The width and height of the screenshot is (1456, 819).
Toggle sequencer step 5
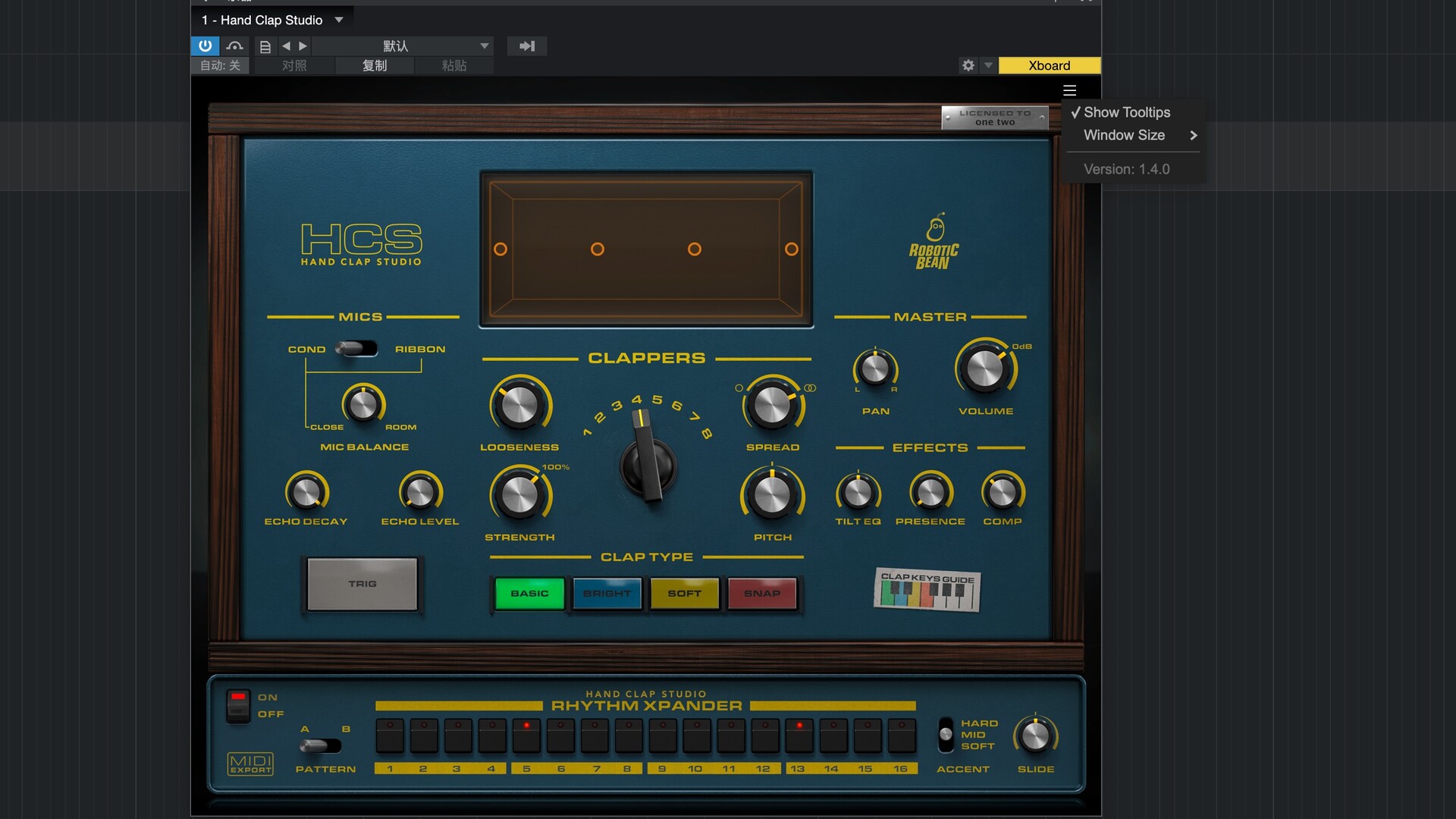tap(526, 736)
